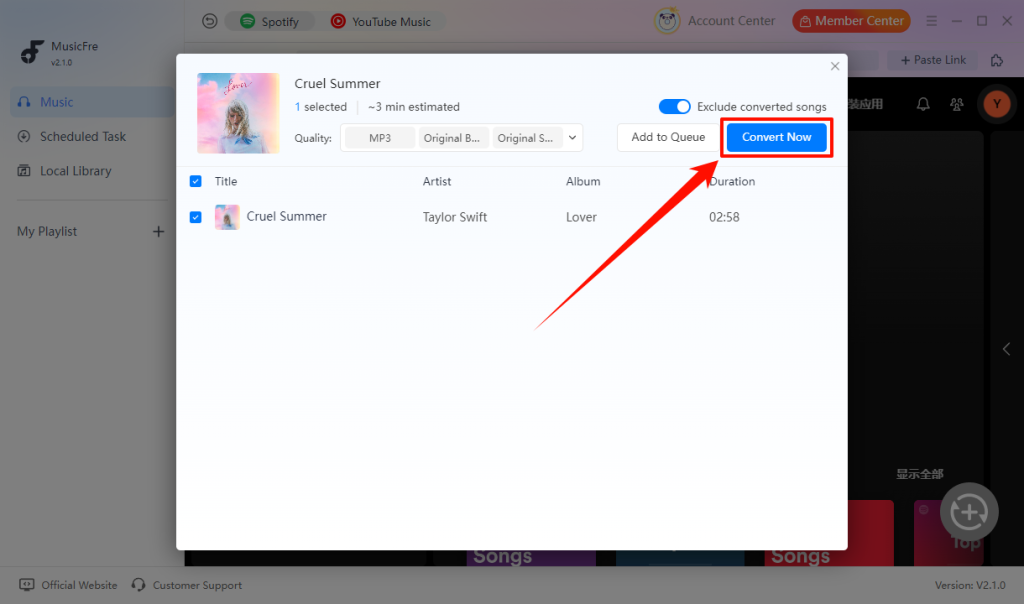Viewport: 1024px width, 604px height.
Task: Click the notification bell icon
Action: pyautogui.click(x=923, y=104)
